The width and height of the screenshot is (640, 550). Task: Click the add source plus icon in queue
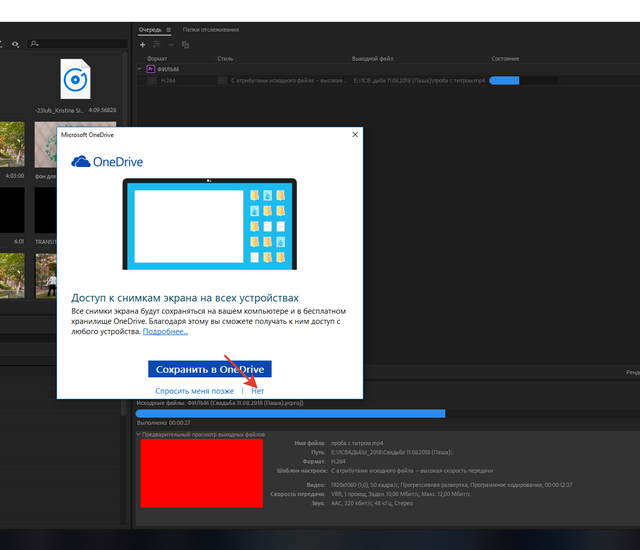click(142, 45)
